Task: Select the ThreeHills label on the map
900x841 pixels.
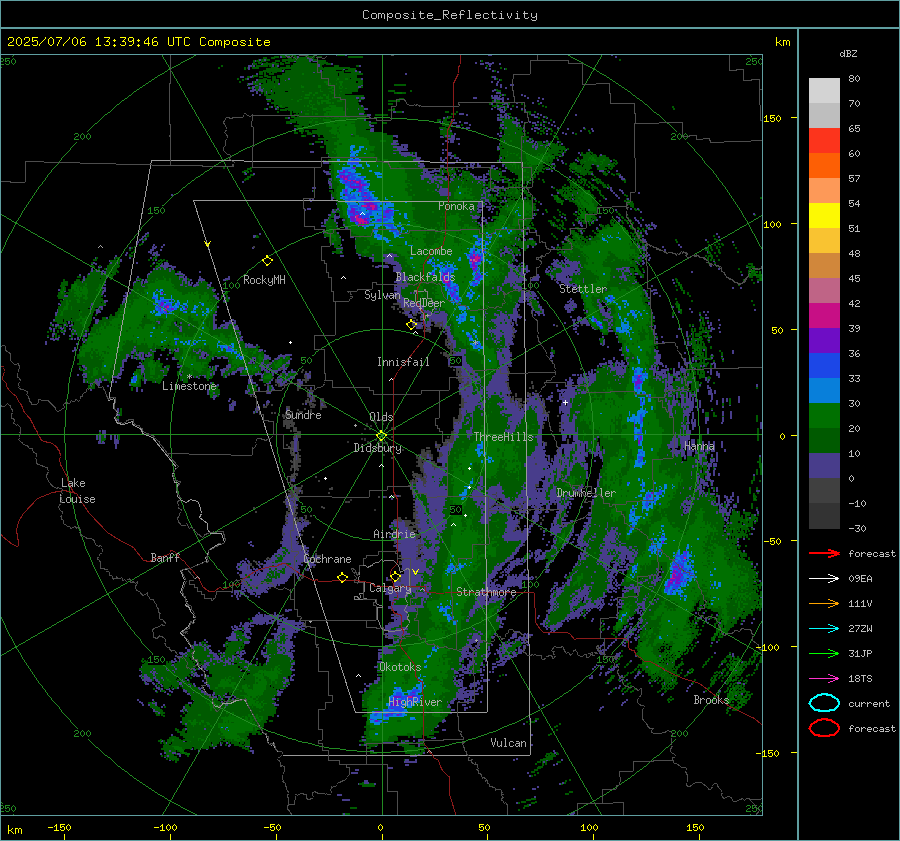Action: pos(503,437)
